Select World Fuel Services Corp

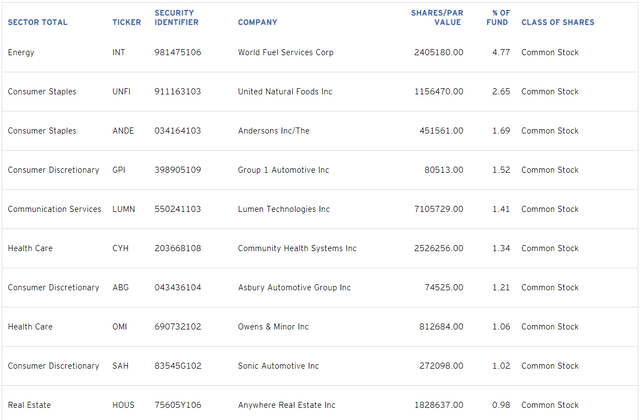[286, 52]
